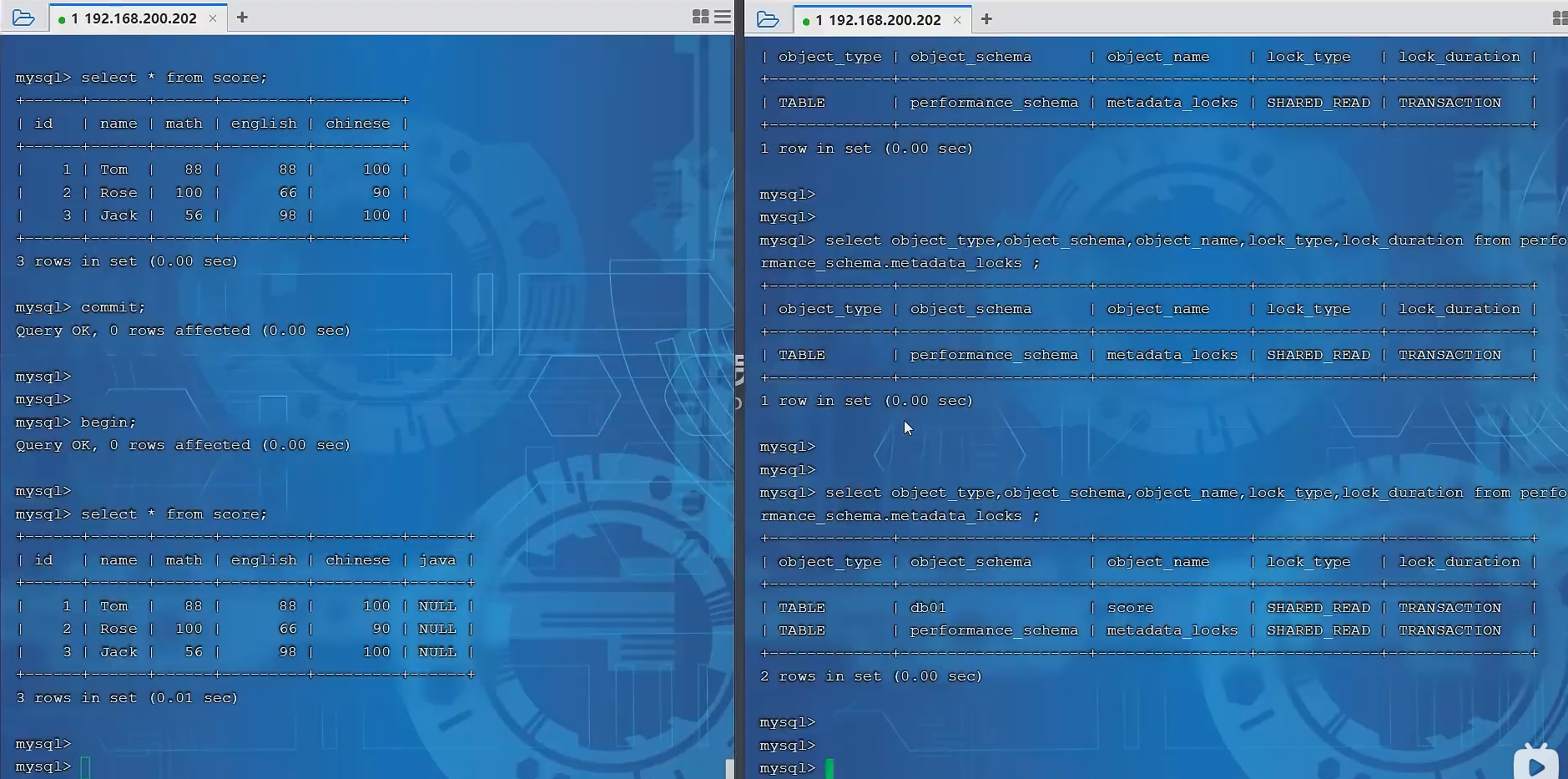This screenshot has width=1568, height=779.
Task: Click the 'commit;' command in left terminal
Action: pos(113,307)
